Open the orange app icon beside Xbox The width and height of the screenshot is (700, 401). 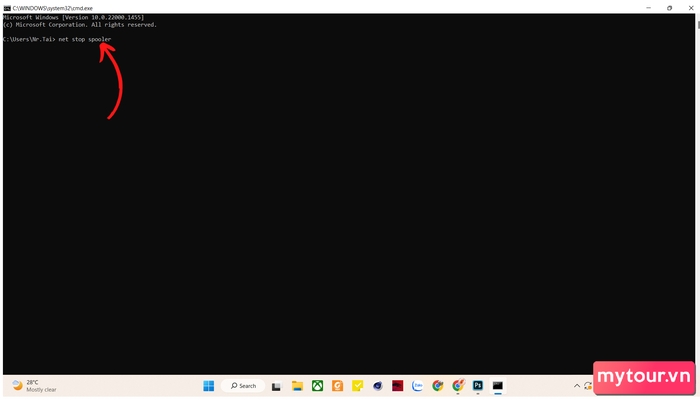pos(338,386)
